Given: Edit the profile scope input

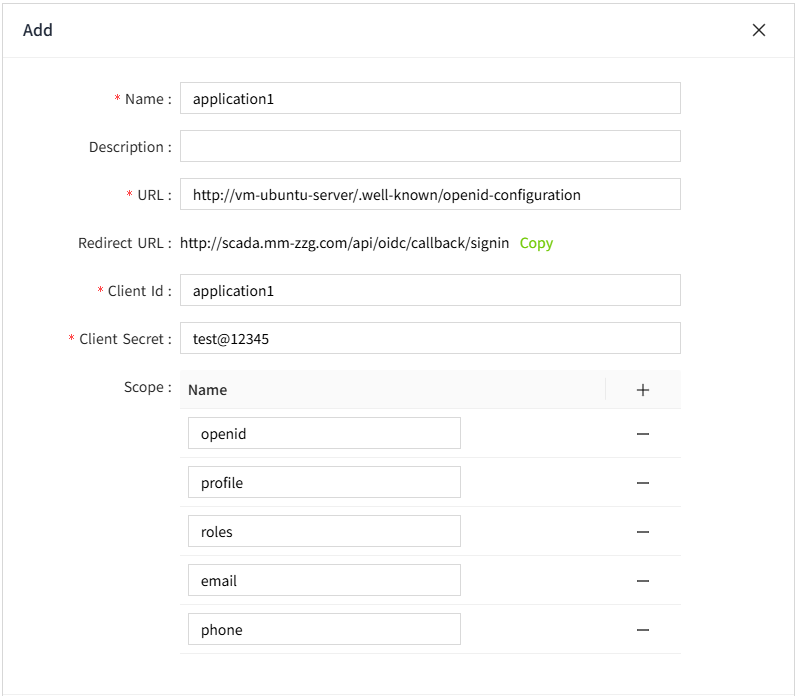Looking at the screenshot, I should pyautogui.click(x=324, y=483).
